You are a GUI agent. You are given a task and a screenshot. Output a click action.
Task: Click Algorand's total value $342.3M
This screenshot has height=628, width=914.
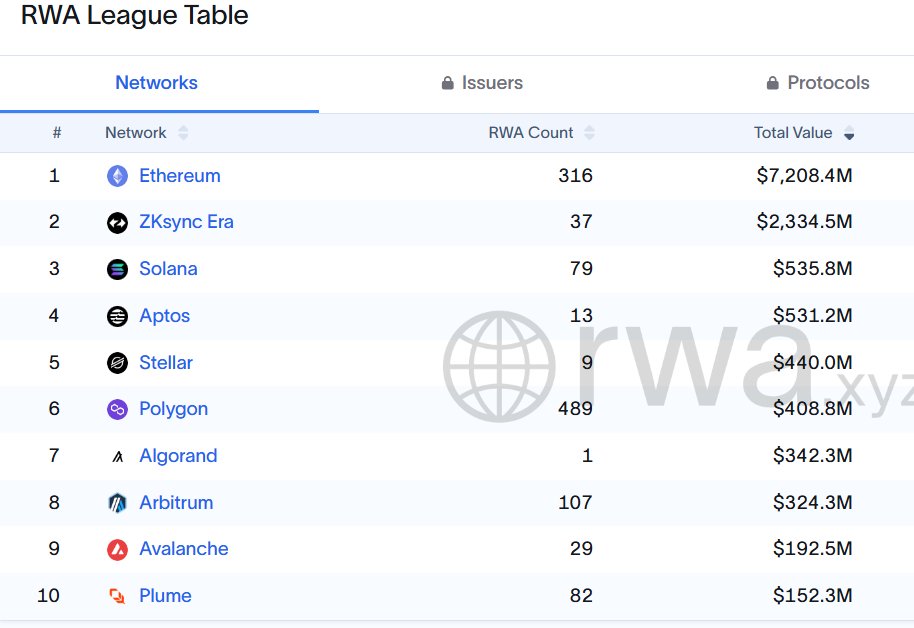click(x=813, y=455)
